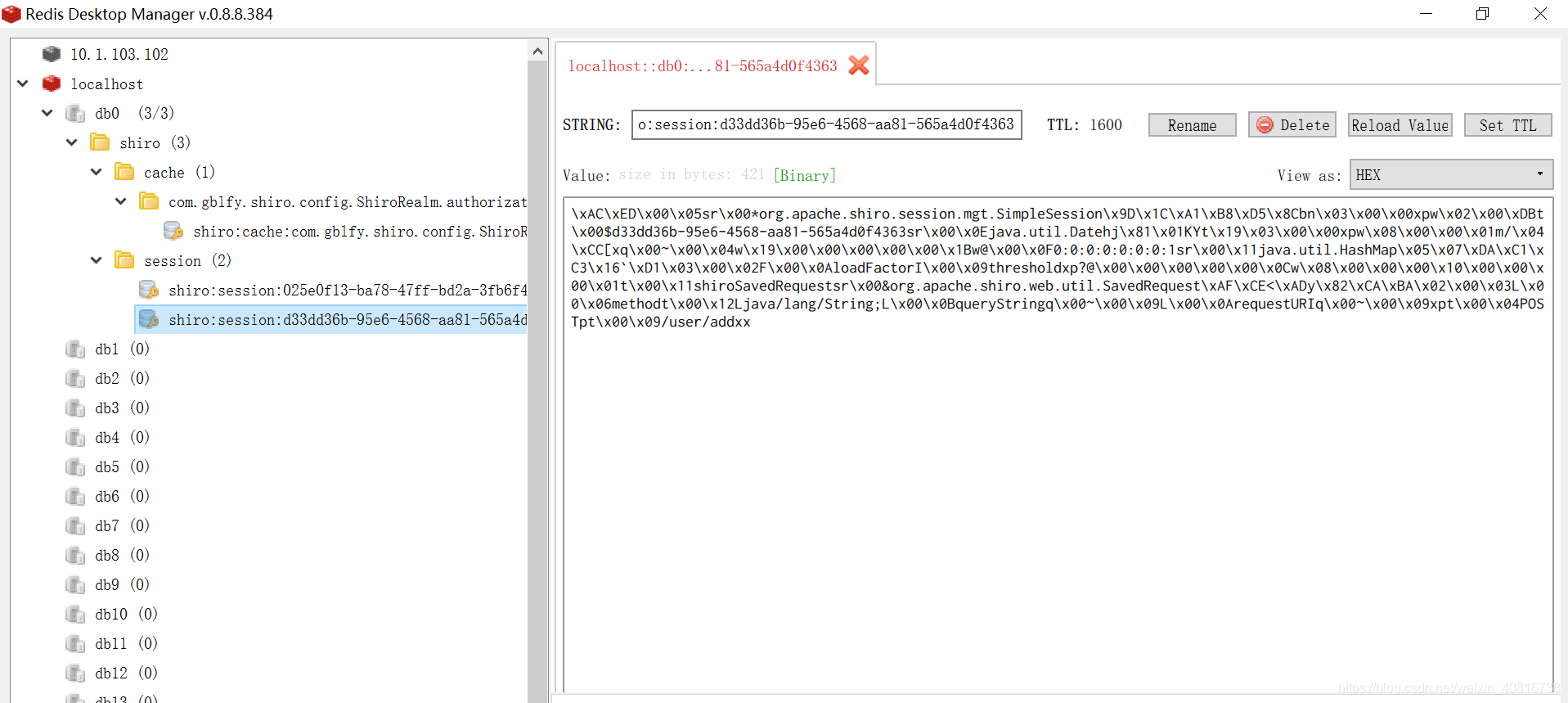Select db0 (3/3) label
Image resolution: width=1568 pixels, height=703 pixels.
click(x=134, y=113)
